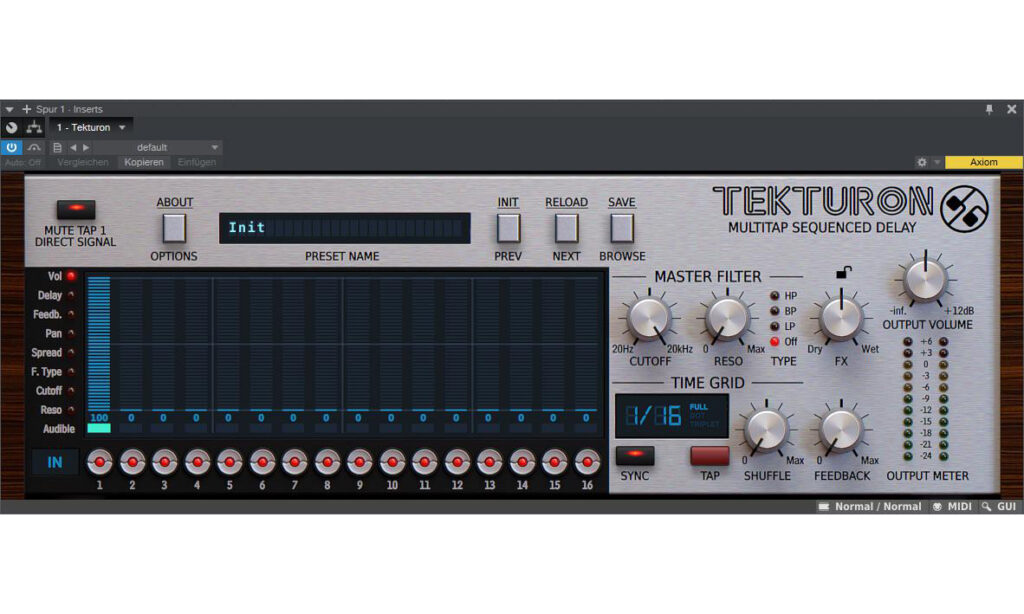The height and width of the screenshot is (614, 1024).
Task: Click tap button 8
Action: pyautogui.click(x=327, y=462)
